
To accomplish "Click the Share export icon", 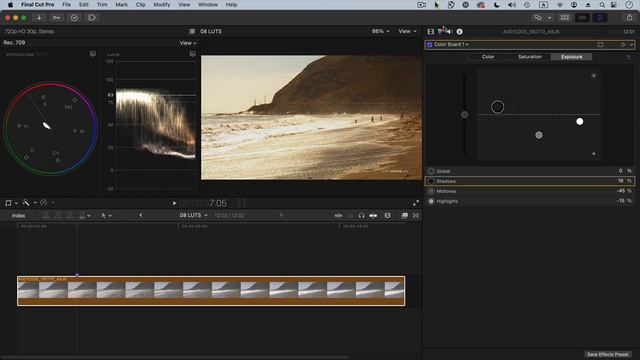I will [629, 17].
